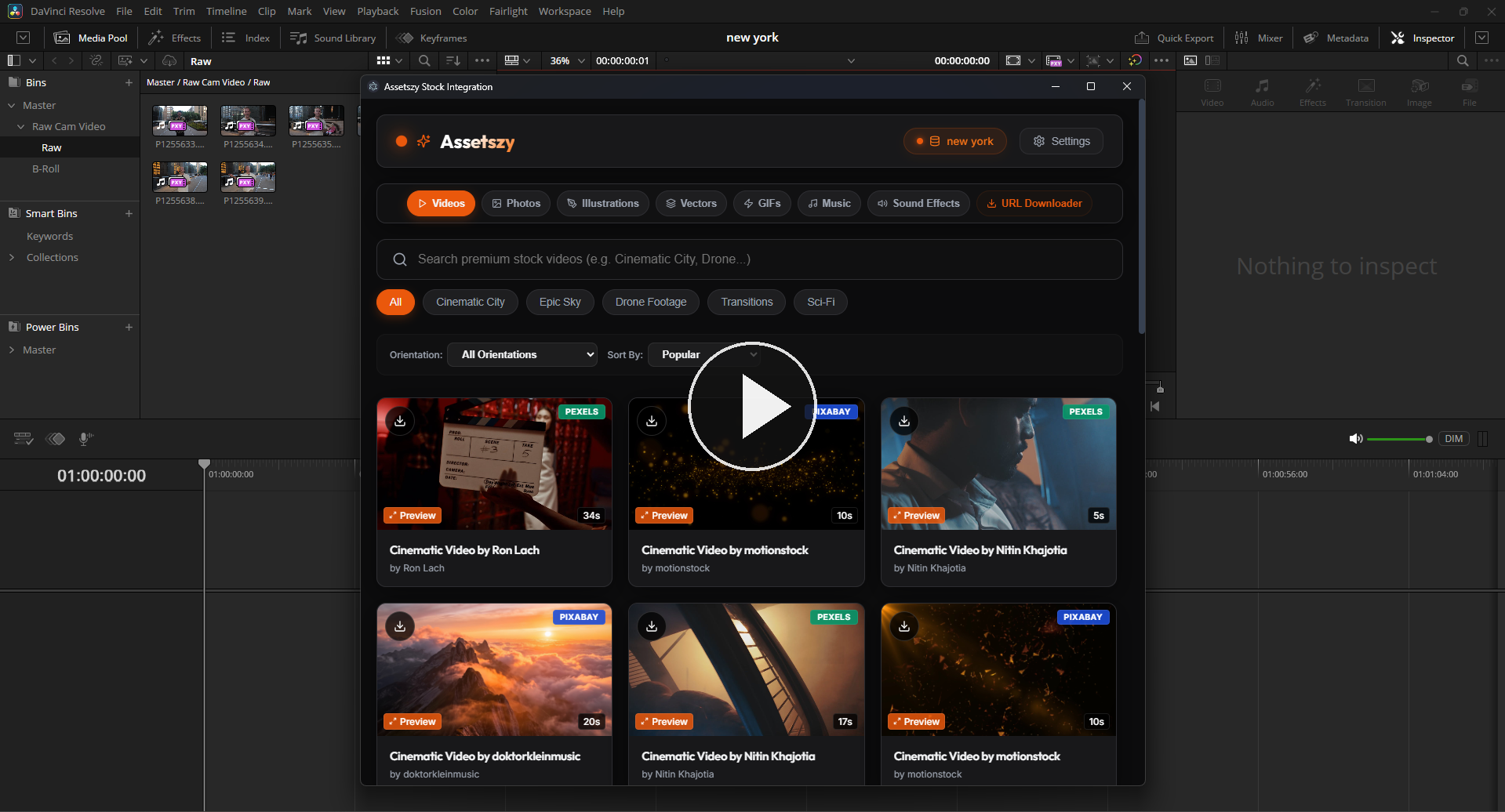The image size is (1505, 812).
Task: Toggle the Inspector panel
Action: click(1423, 38)
